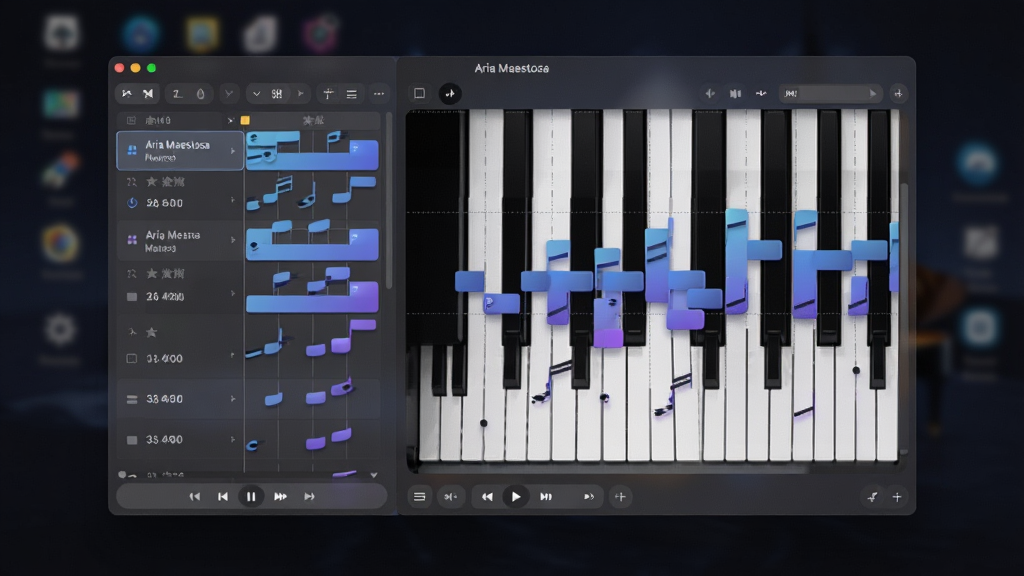
Task: Select the Aria Maestosa track row
Action: 180,151
